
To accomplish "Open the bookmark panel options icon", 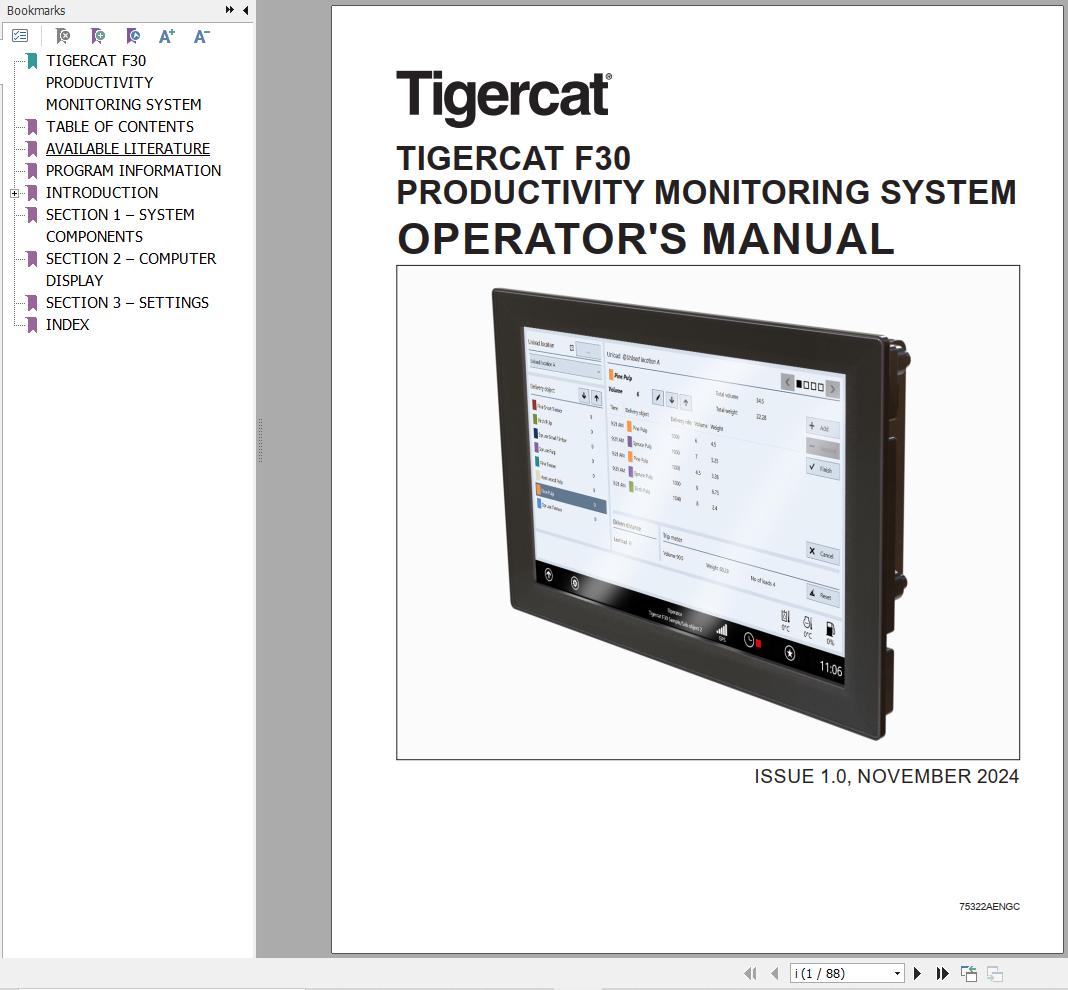I will tap(21, 36).
